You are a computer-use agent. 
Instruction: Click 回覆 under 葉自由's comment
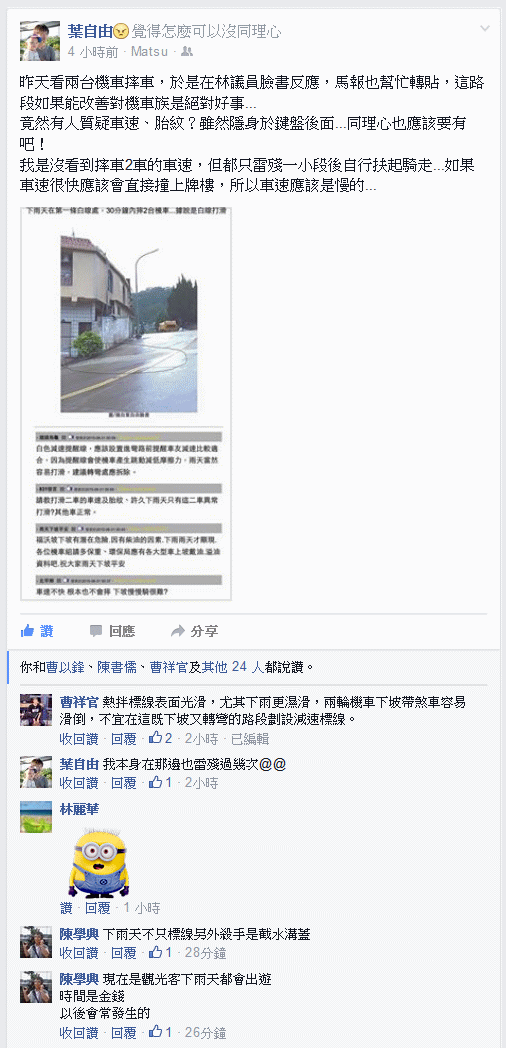[124, 783]
